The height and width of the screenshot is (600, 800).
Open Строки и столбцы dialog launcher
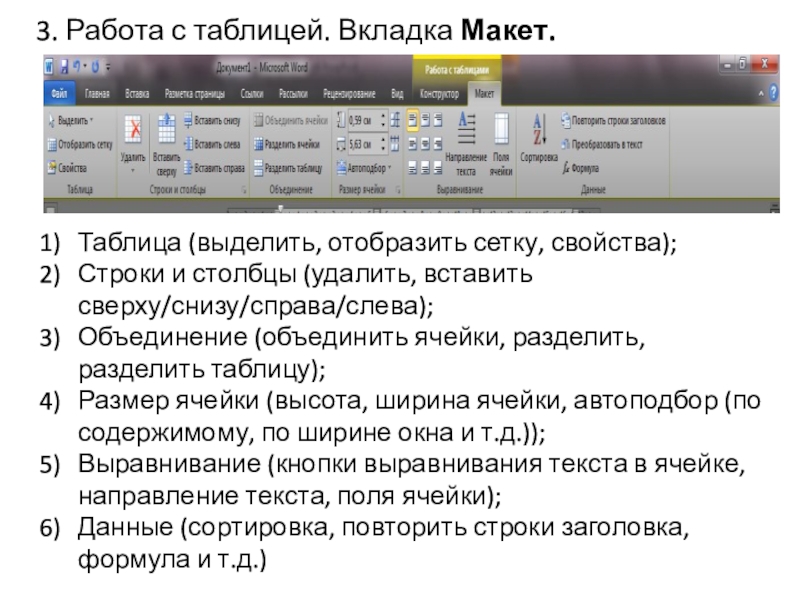click(x=244, y=190)
